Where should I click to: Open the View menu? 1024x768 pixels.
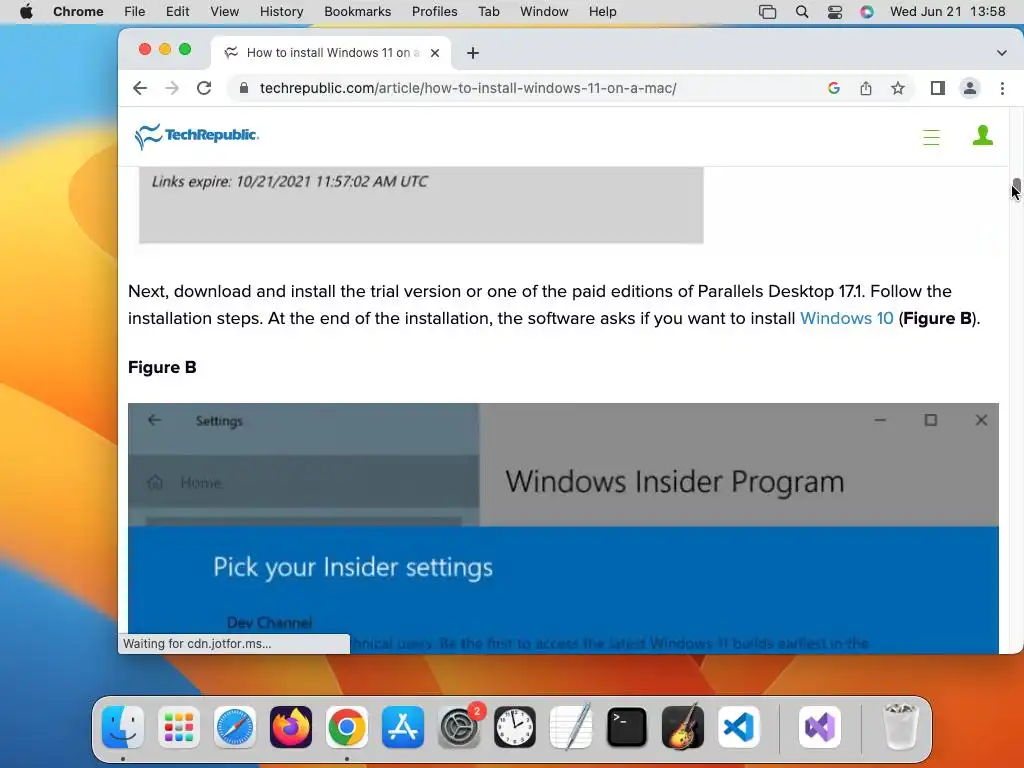(225, 12)
